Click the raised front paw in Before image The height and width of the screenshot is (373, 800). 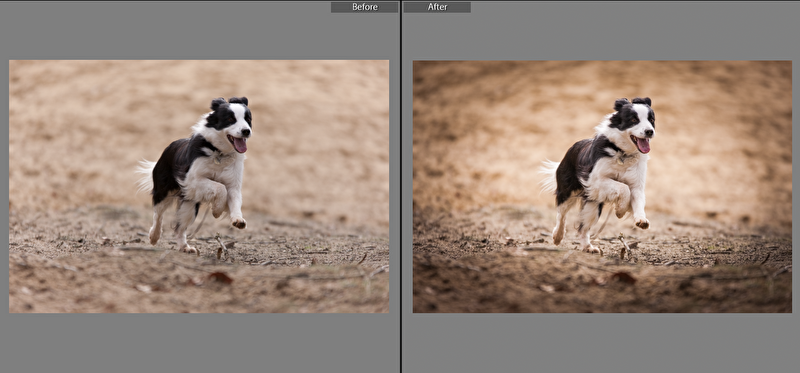click(238, 223)
